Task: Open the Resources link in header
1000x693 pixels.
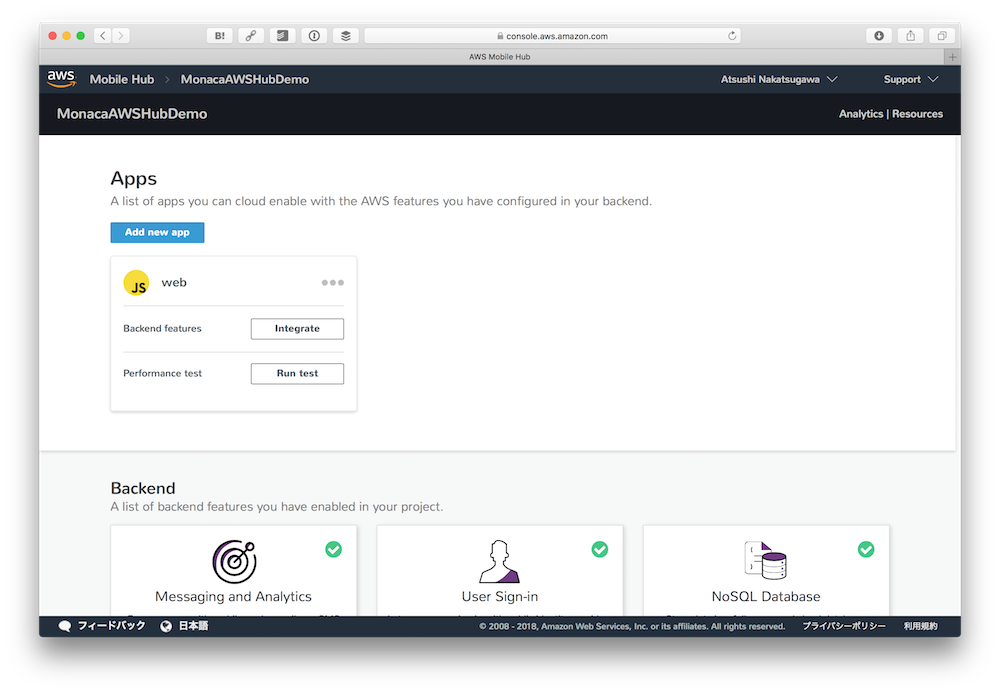Action: [917, 113]
